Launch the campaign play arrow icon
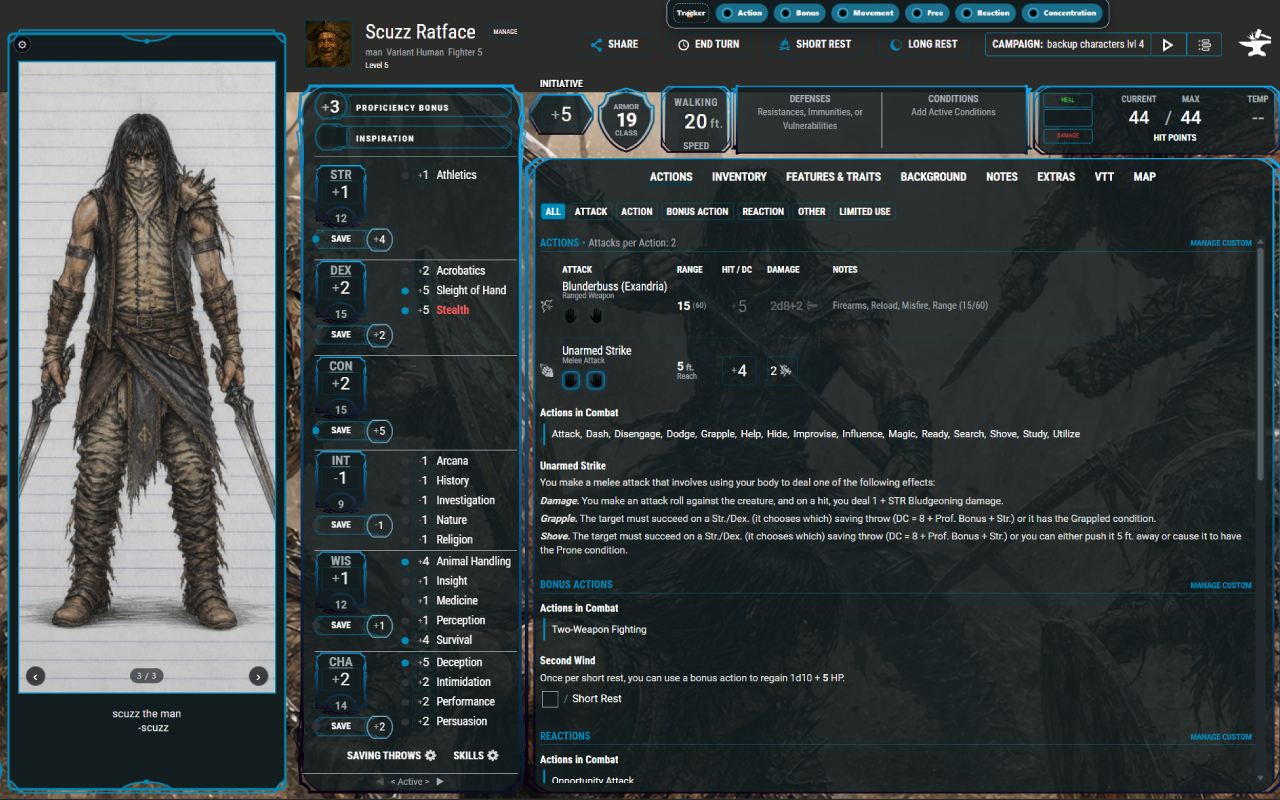 click(1168, 45)
